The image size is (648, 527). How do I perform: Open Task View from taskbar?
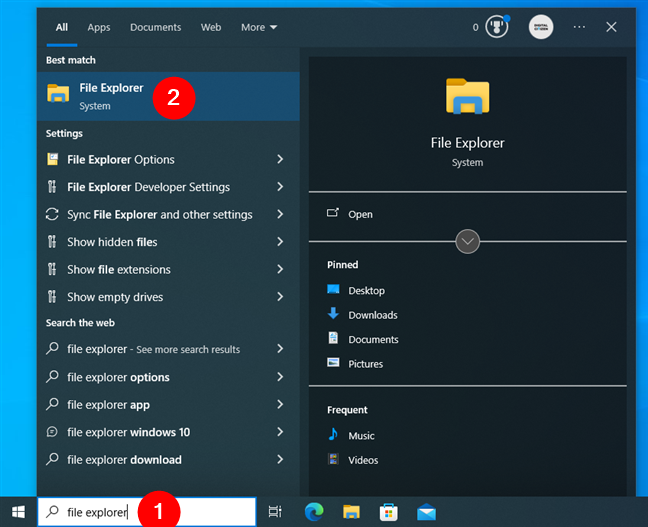click(x=275, y=512)
